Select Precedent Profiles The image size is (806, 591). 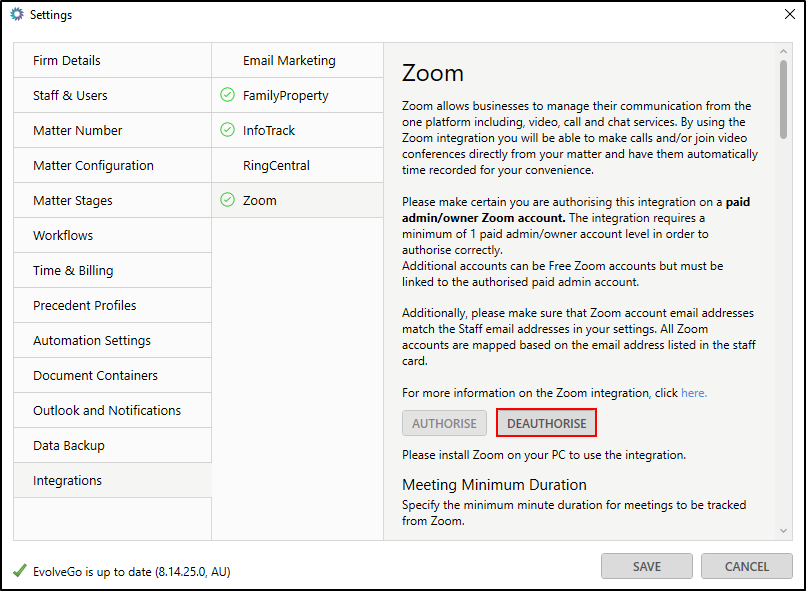click(113, 305)
